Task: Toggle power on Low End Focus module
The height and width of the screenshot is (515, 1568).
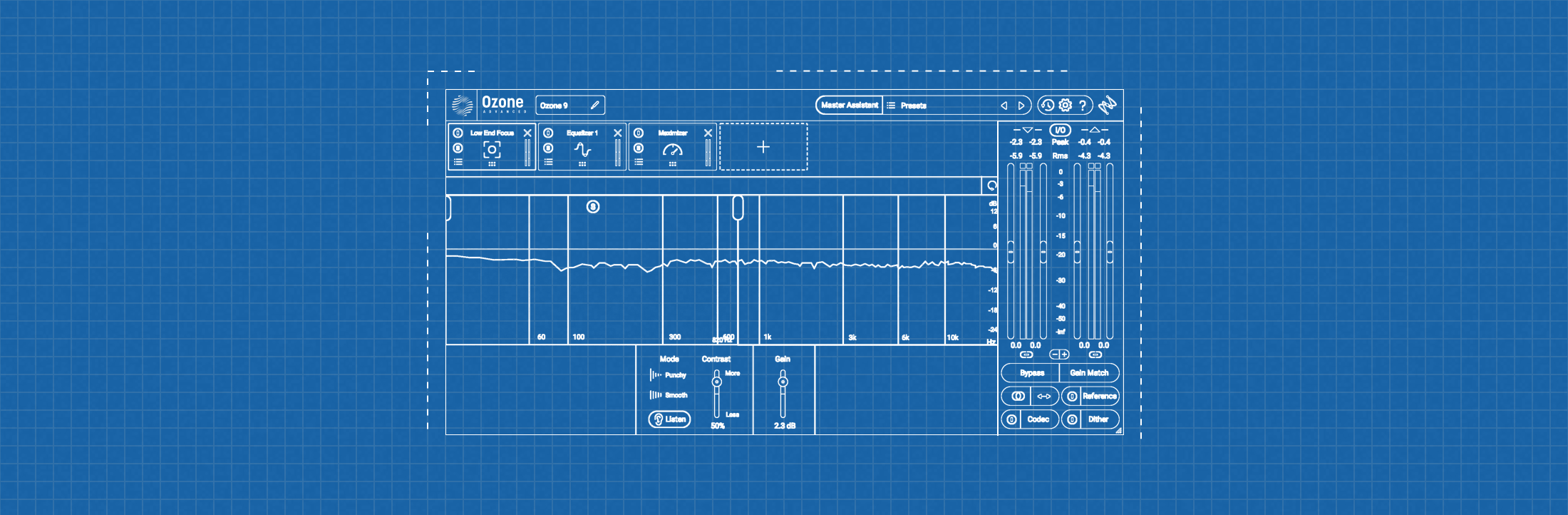Action: click(x=458, y=133)
